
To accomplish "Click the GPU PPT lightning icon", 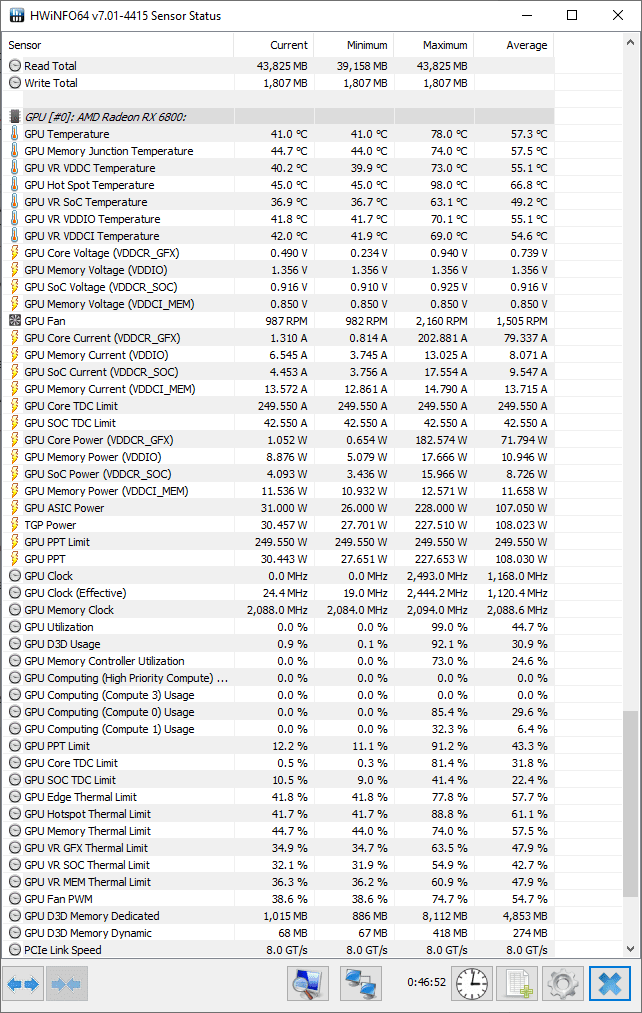I will 15,559.
